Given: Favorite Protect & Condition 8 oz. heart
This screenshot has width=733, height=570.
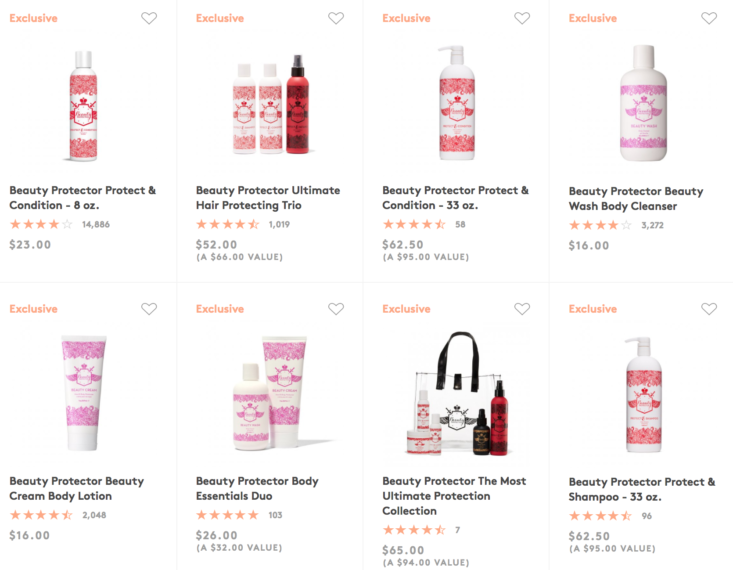Looking at the screenshot, I should [149, 18].
